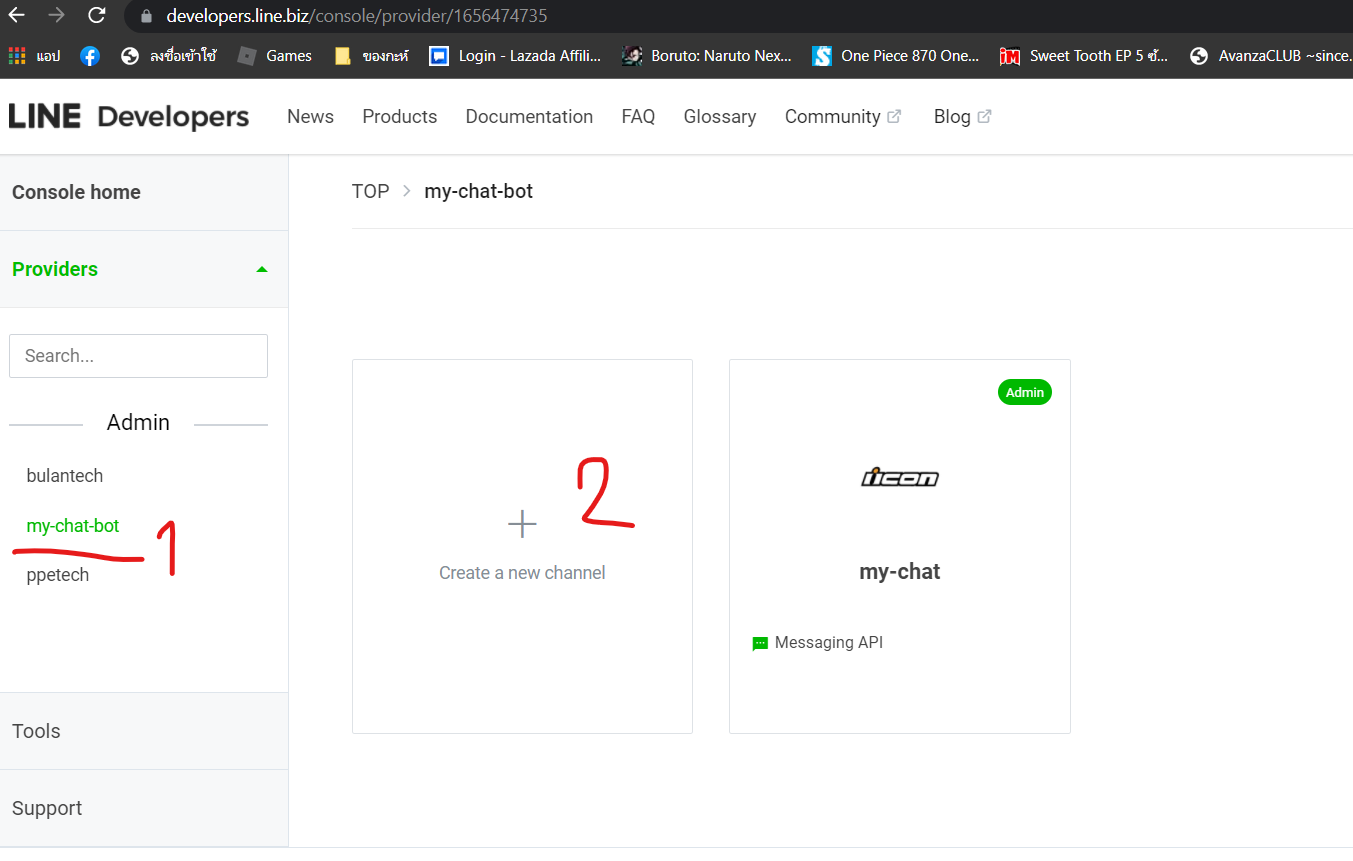1353x861 pixels.
Task: Click Create a new channel
Action: click(522, 572)
